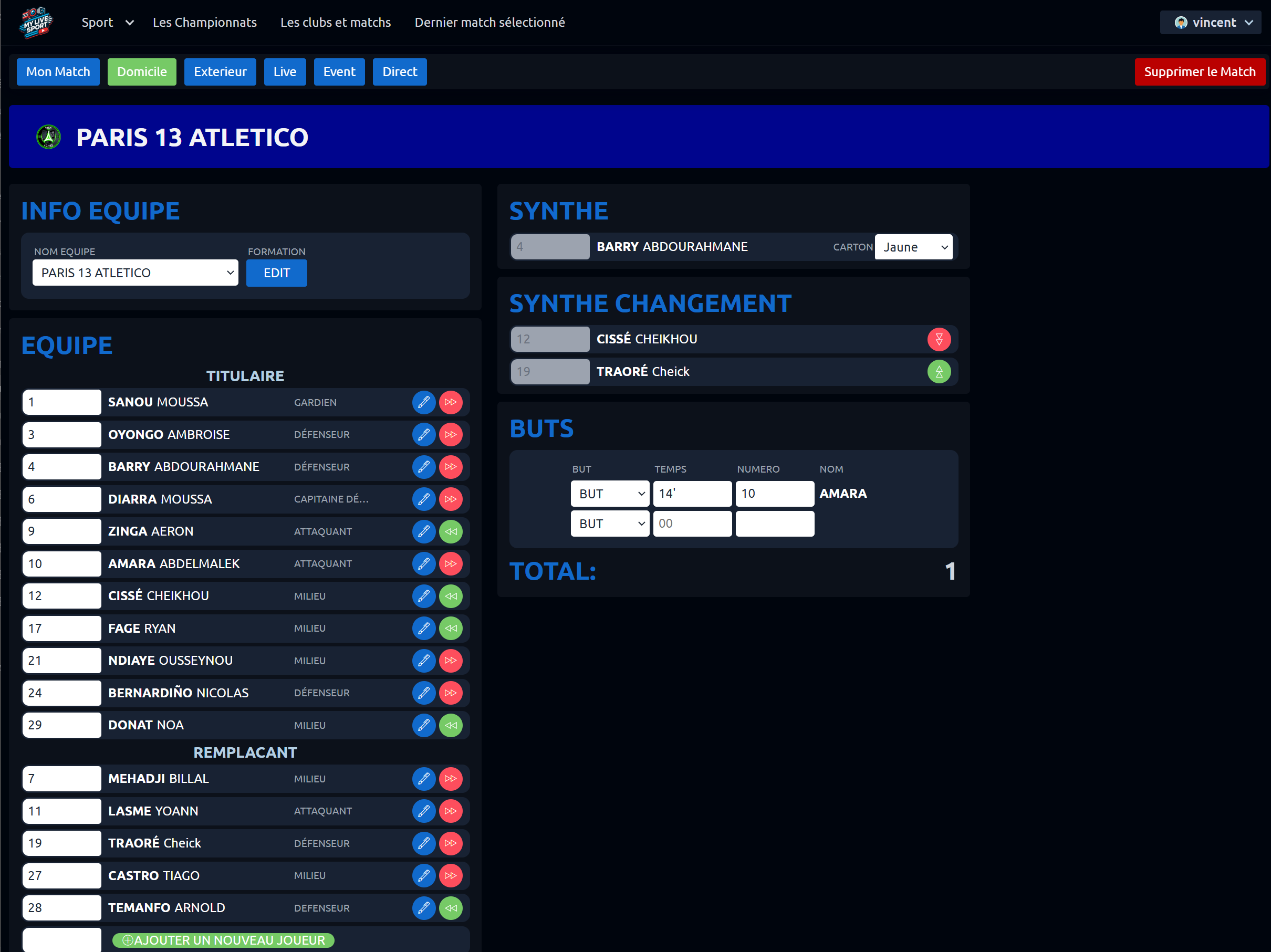Image resolution: width=1271 pixels, height=952 pixels.
Task: Edit CASTRO TIAGO with the pencil icon
Action: pyautogui.click(x=423, y=875)
